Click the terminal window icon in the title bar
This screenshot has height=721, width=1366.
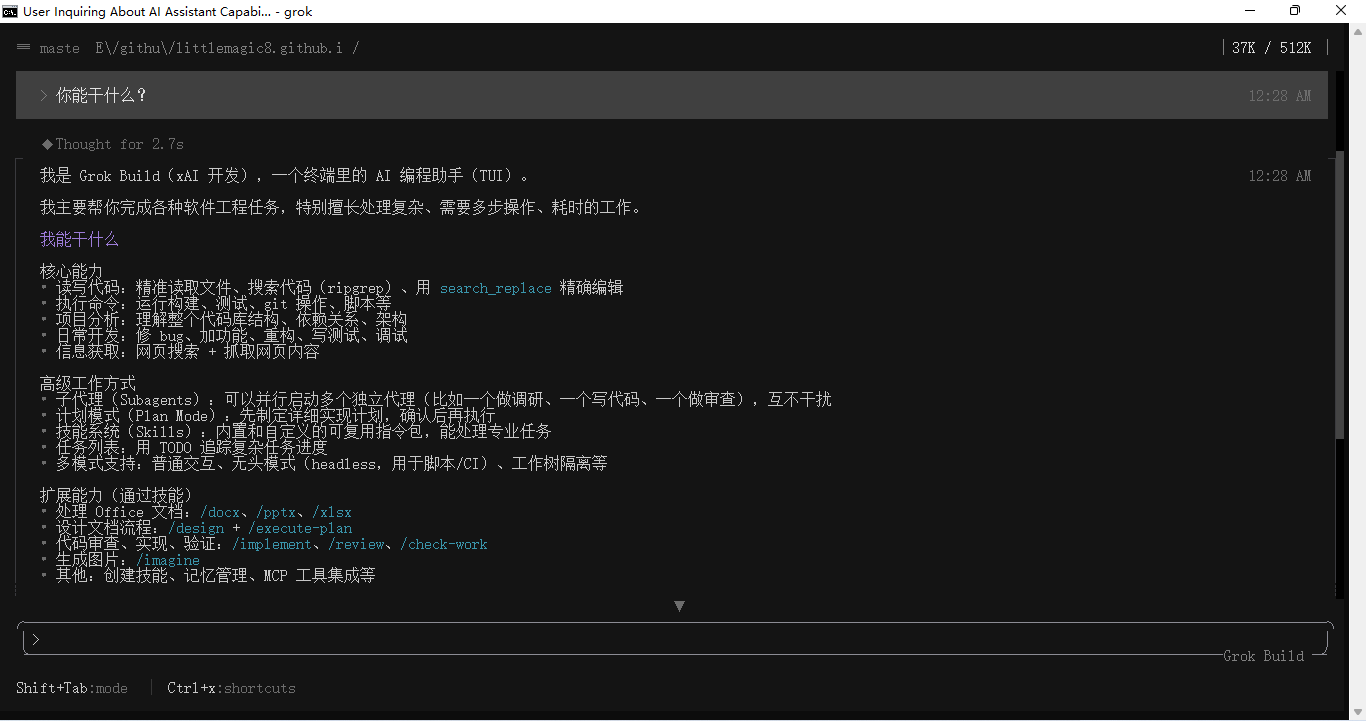10,11
